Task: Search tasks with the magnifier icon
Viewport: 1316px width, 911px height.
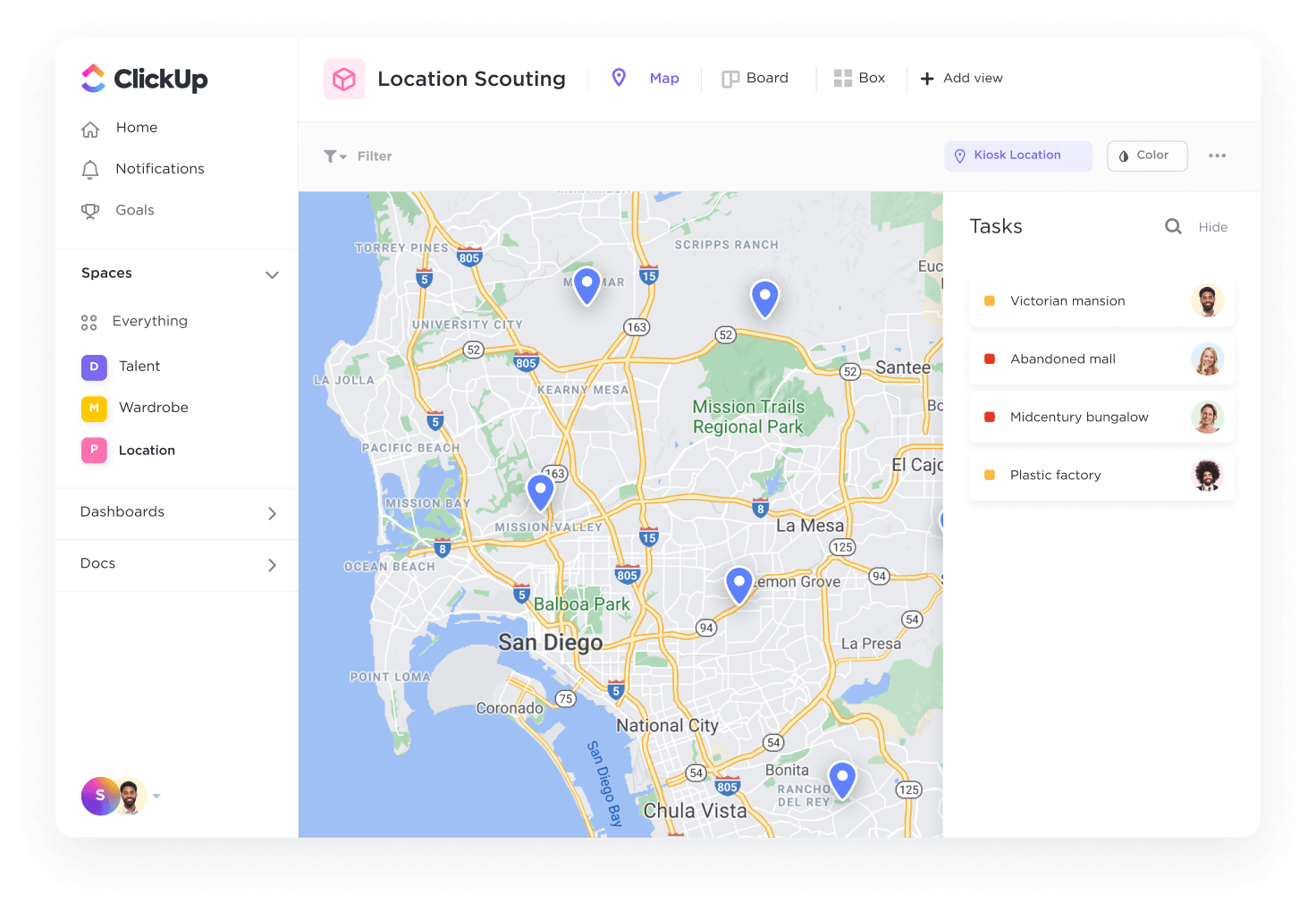Action: pyautogui.click(x=1173, y=227)
